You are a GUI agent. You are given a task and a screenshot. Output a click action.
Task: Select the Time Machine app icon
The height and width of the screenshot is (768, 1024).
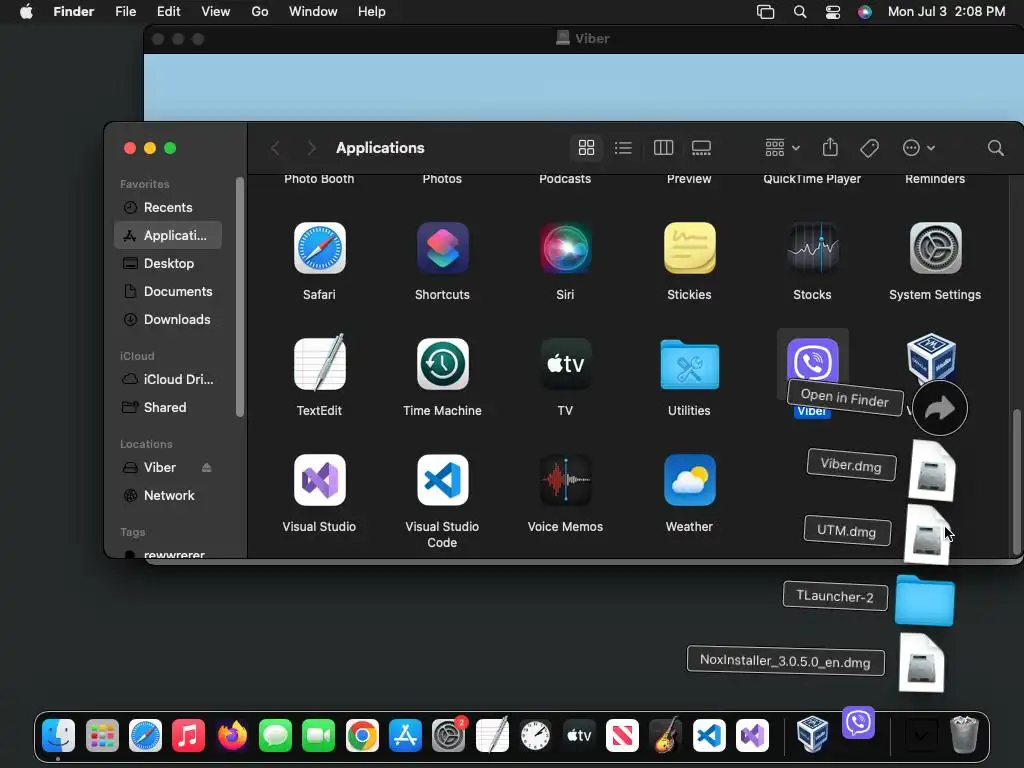(x=442, y=363)
